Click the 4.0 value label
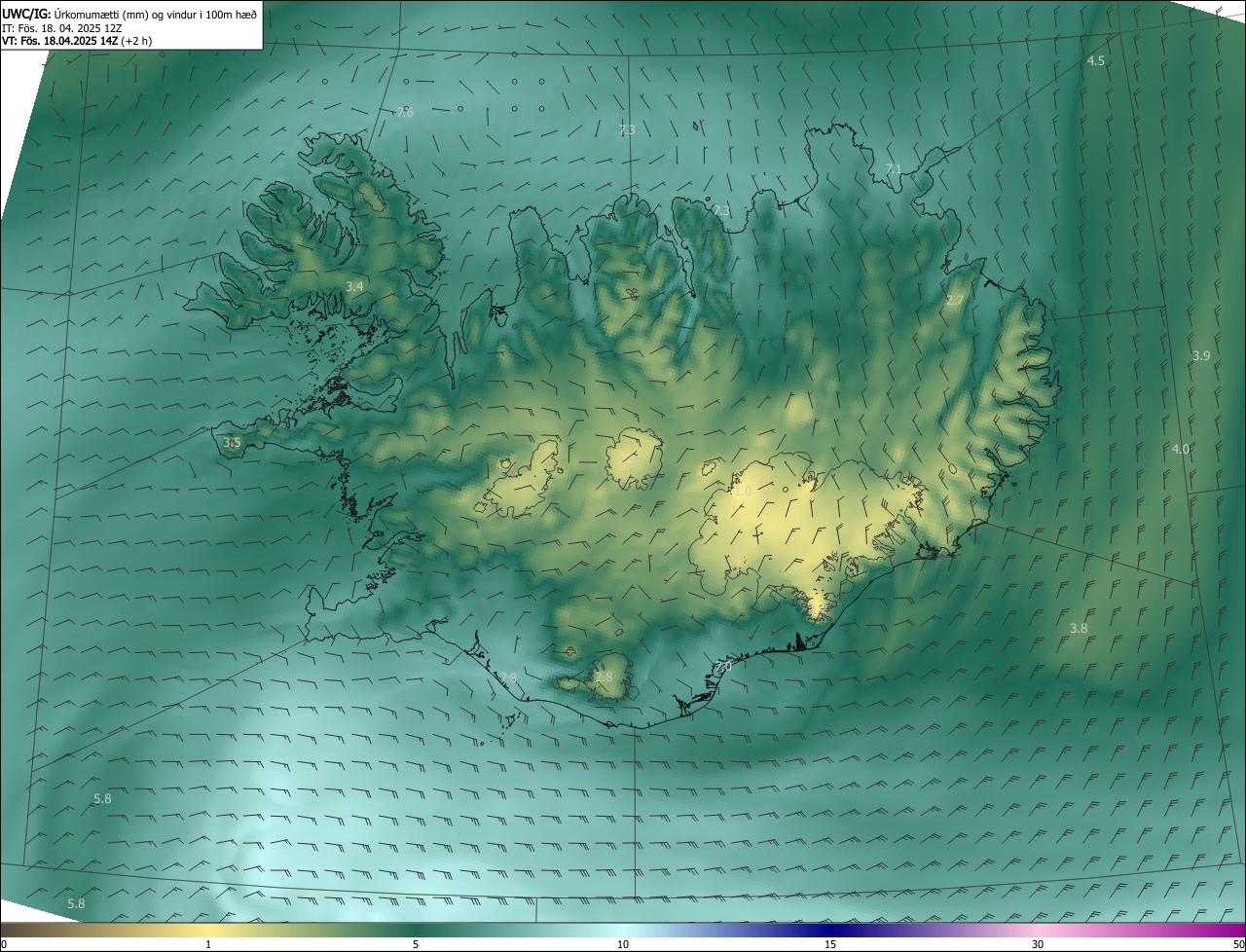Screen dimensions: 1246x952 [1180, 450]
